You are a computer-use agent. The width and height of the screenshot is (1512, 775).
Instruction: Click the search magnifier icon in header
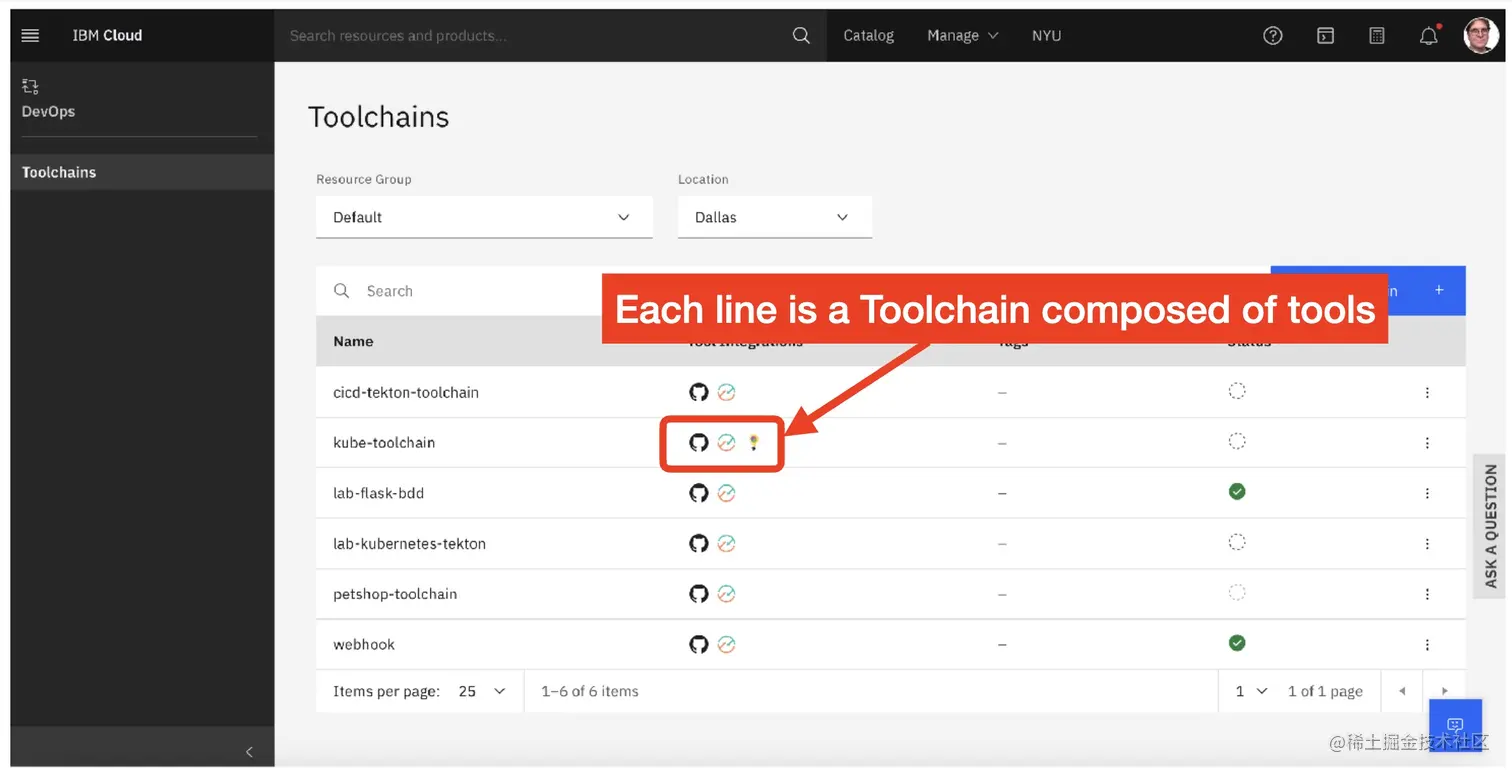(x=801, y=35)
